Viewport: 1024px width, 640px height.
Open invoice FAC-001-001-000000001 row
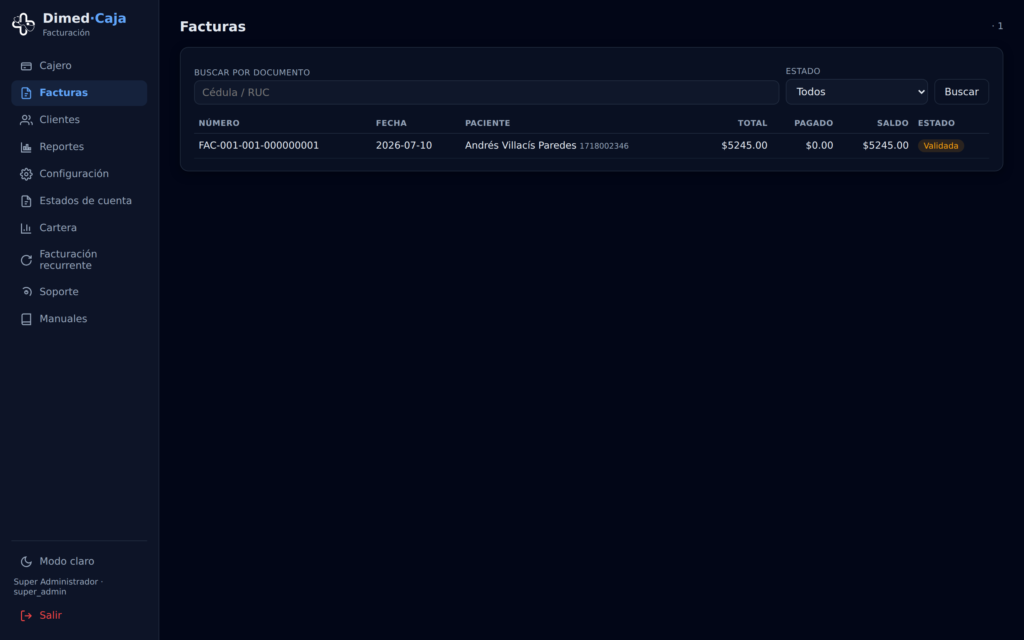pos(591,146)
